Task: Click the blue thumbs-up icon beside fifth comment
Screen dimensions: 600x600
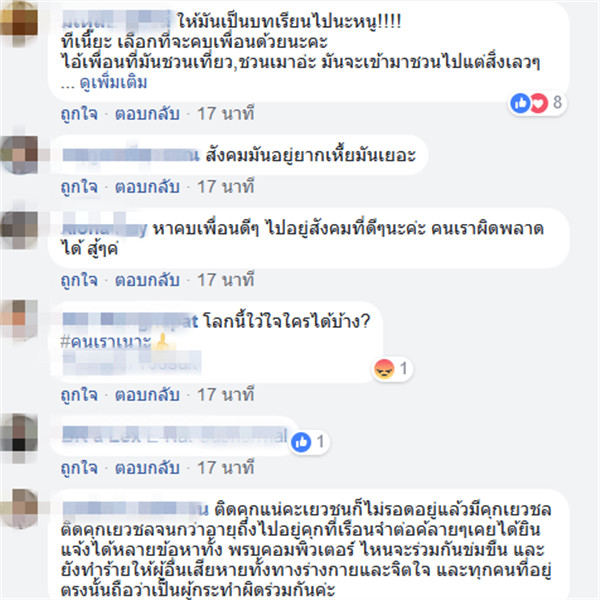Action: click(x=301, y=442)
